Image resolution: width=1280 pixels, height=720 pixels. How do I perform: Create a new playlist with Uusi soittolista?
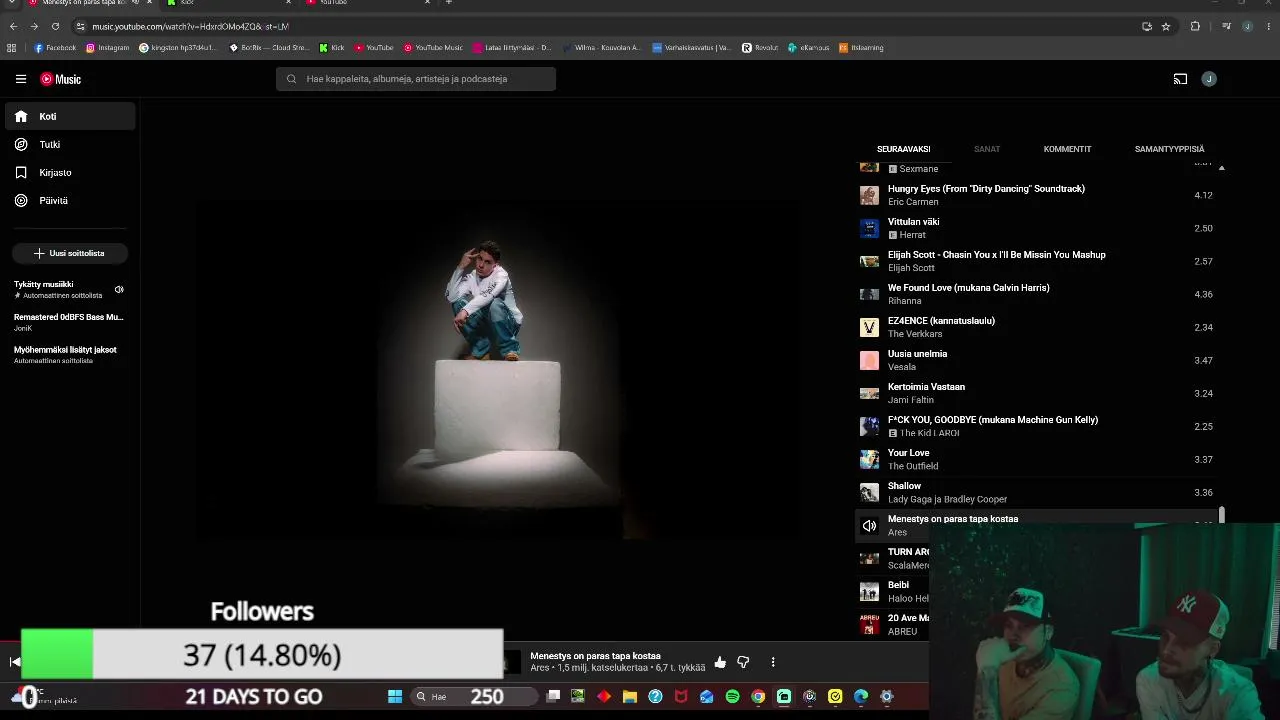[70, 253]
